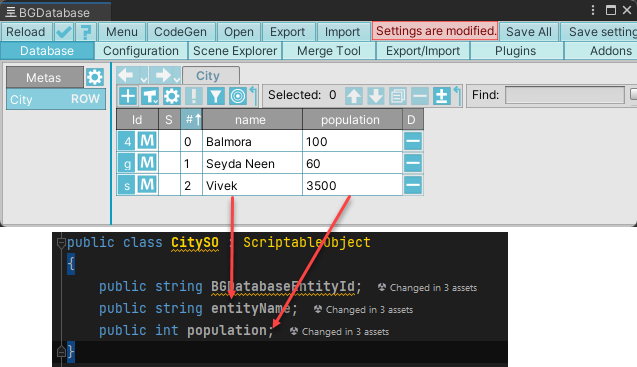This screenshot has width=637, height=367.
Task: Collapse the left toolbar group with hook arrow
Action: point(254,96)
